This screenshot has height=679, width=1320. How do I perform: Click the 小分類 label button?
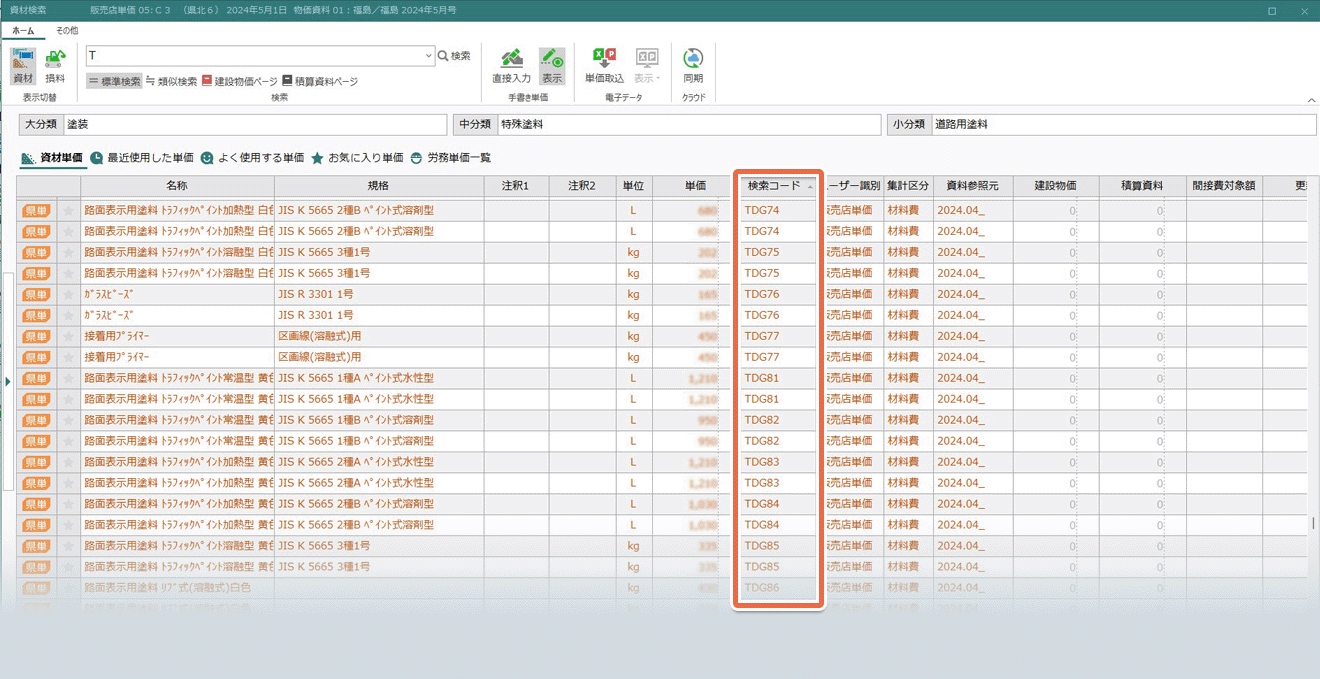coord(909,124)
